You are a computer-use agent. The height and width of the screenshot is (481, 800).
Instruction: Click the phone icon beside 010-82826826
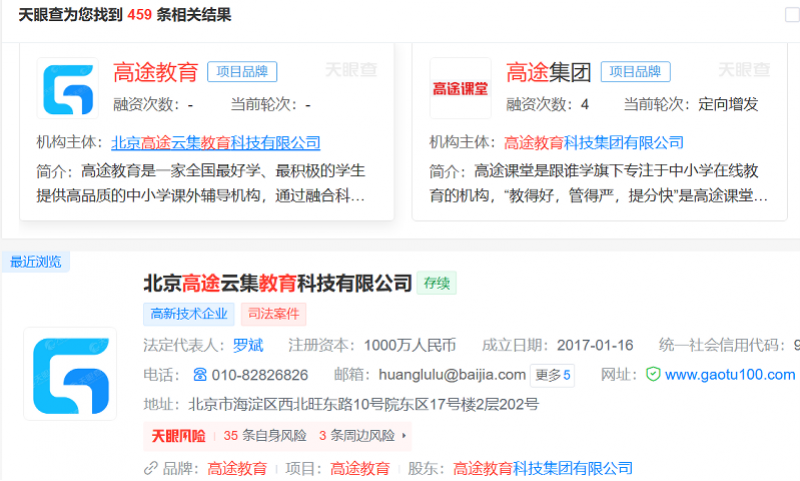click(200, 375)
